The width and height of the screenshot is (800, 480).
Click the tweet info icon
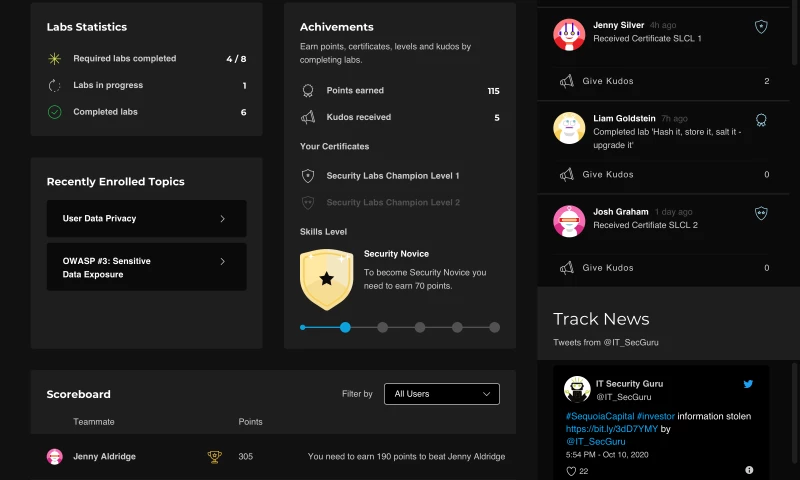(749, 470)
